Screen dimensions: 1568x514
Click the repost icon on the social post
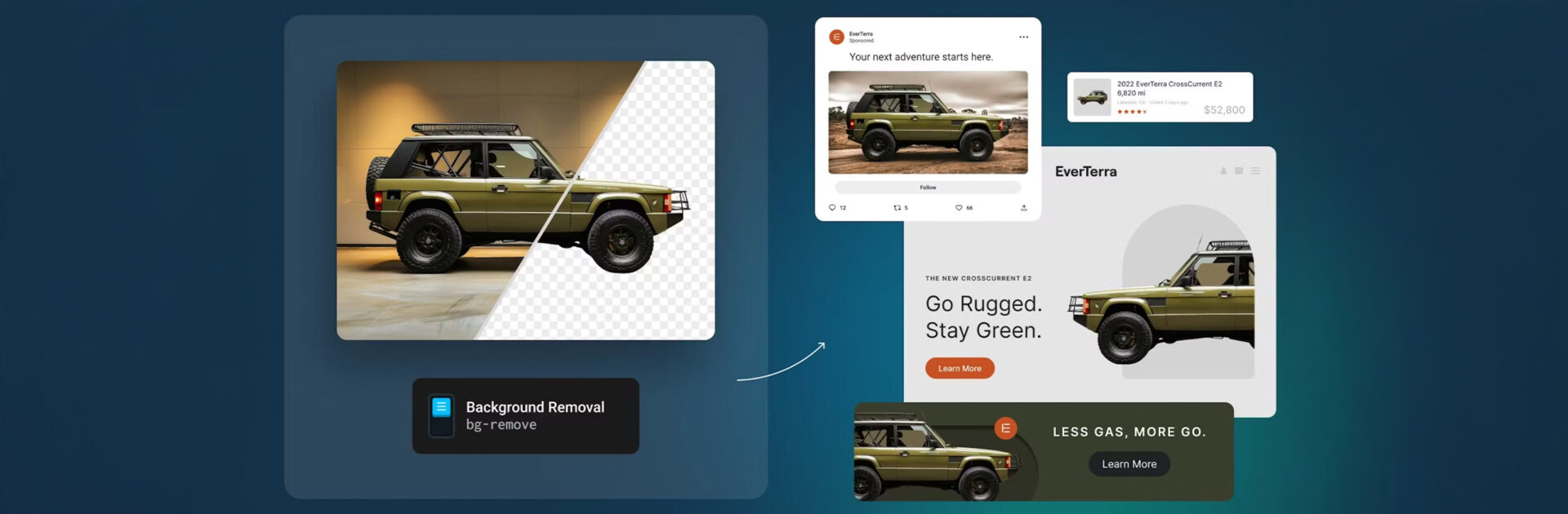[897, 208]
